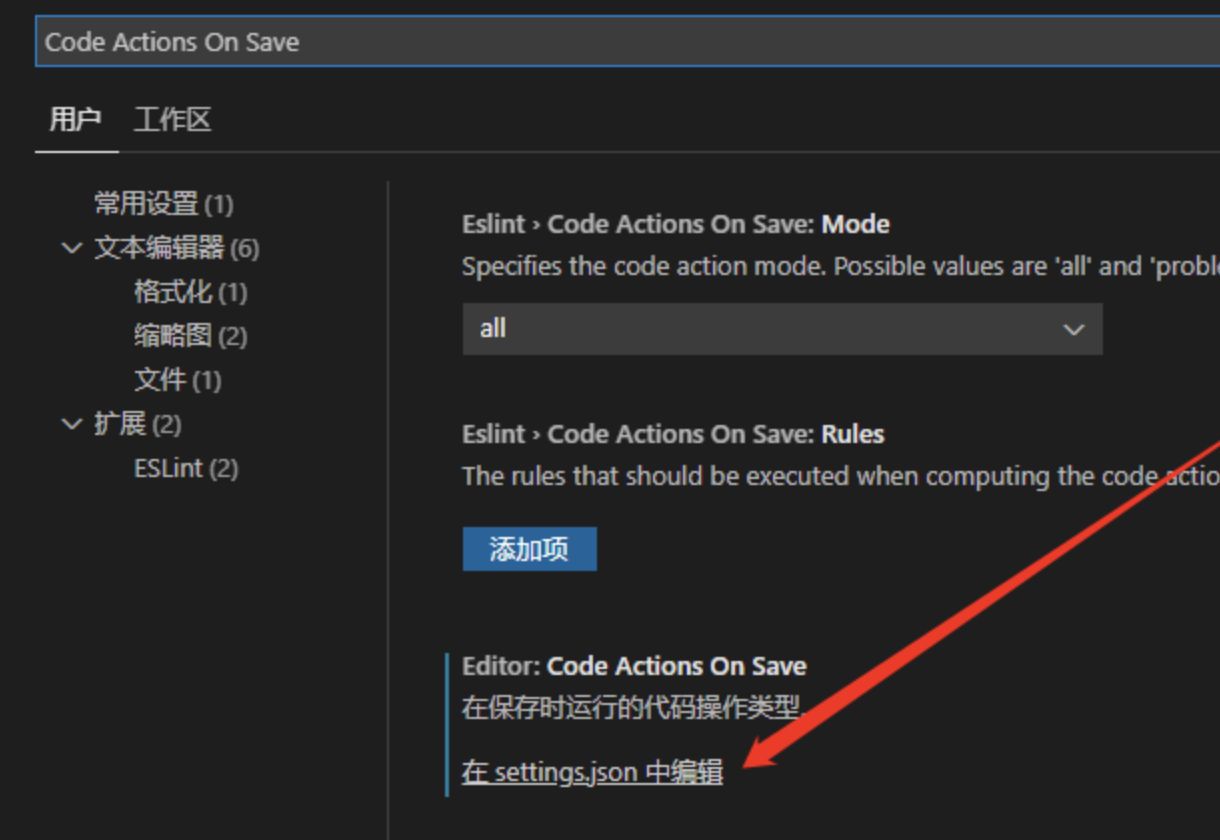Click the 在保存时运行的代码操作类型 description text

click(633, 708)
